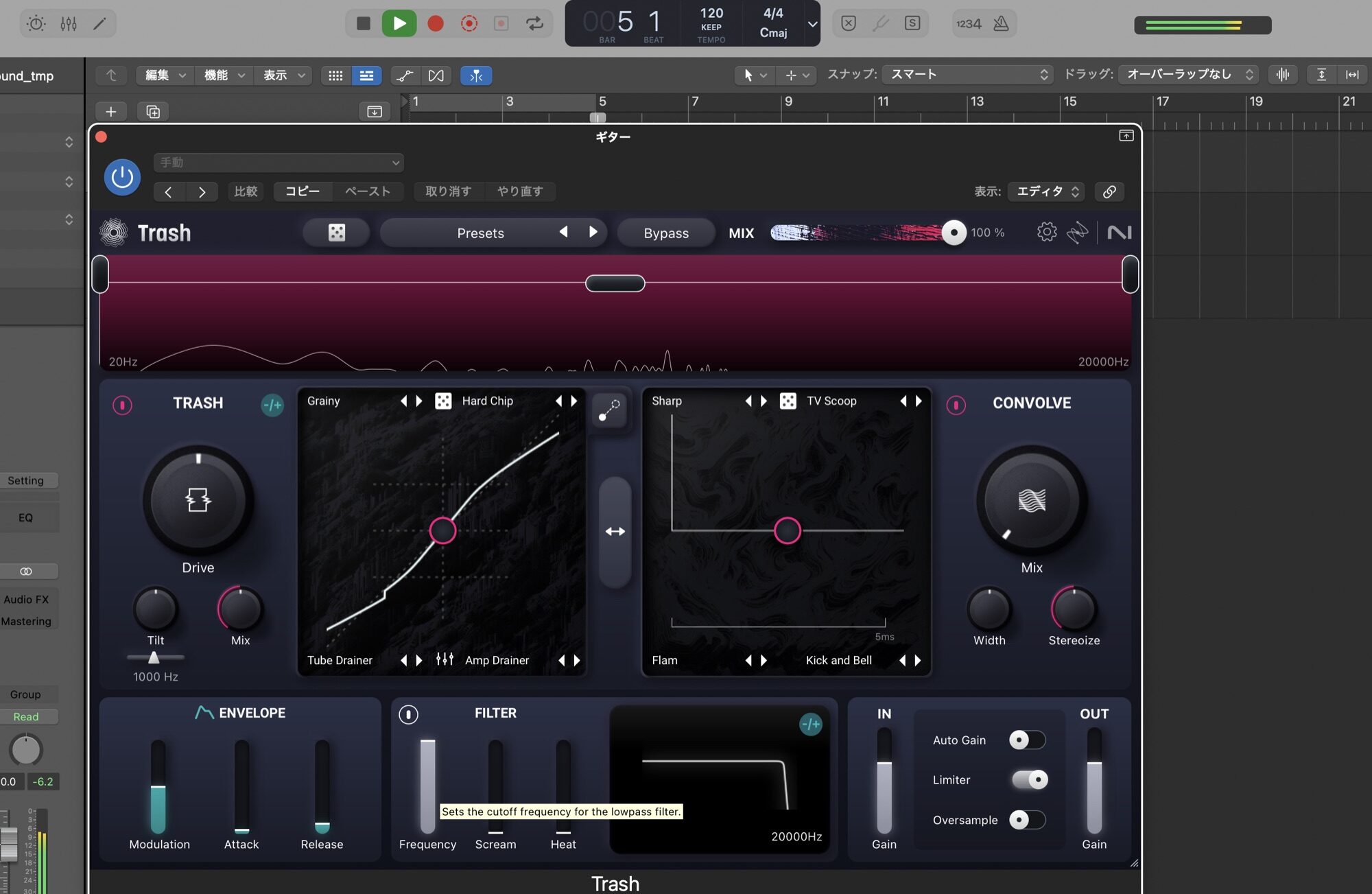
Task: Open the 編集 menu
Action: [x=165, y=75]
